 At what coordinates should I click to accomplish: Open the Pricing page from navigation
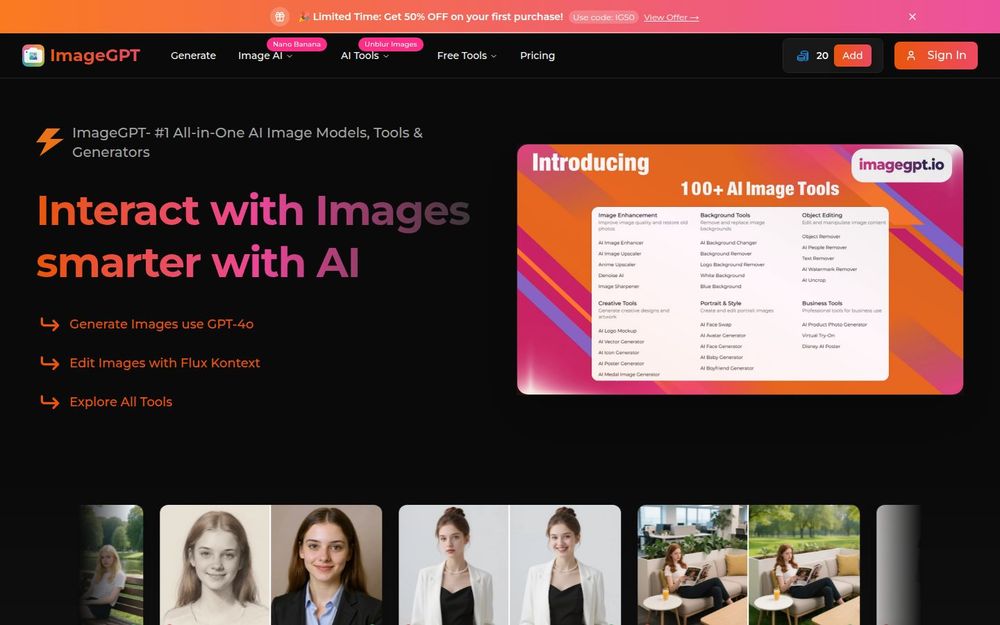(x=537, y=56)
